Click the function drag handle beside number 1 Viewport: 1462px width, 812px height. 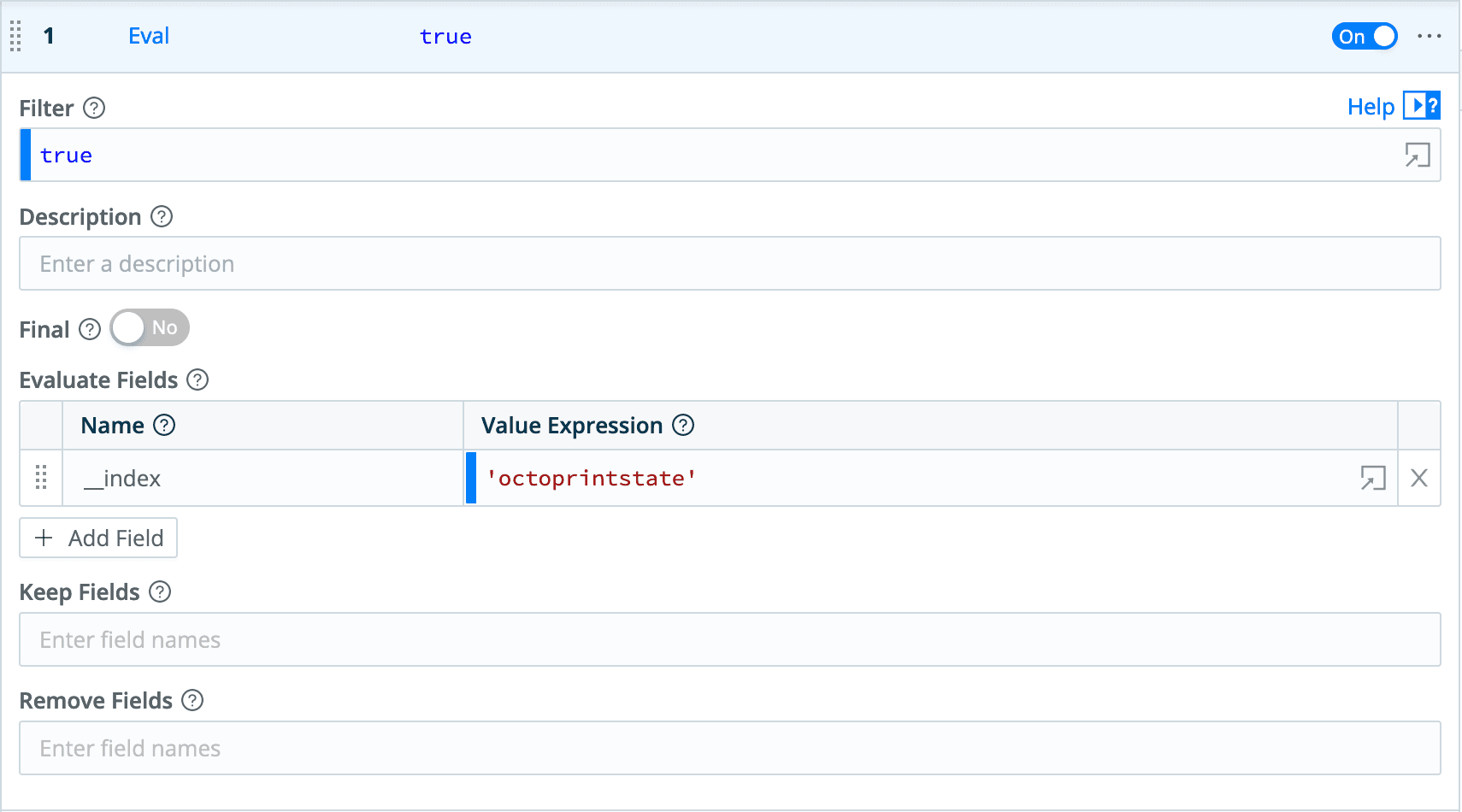[x=15, y=37]
